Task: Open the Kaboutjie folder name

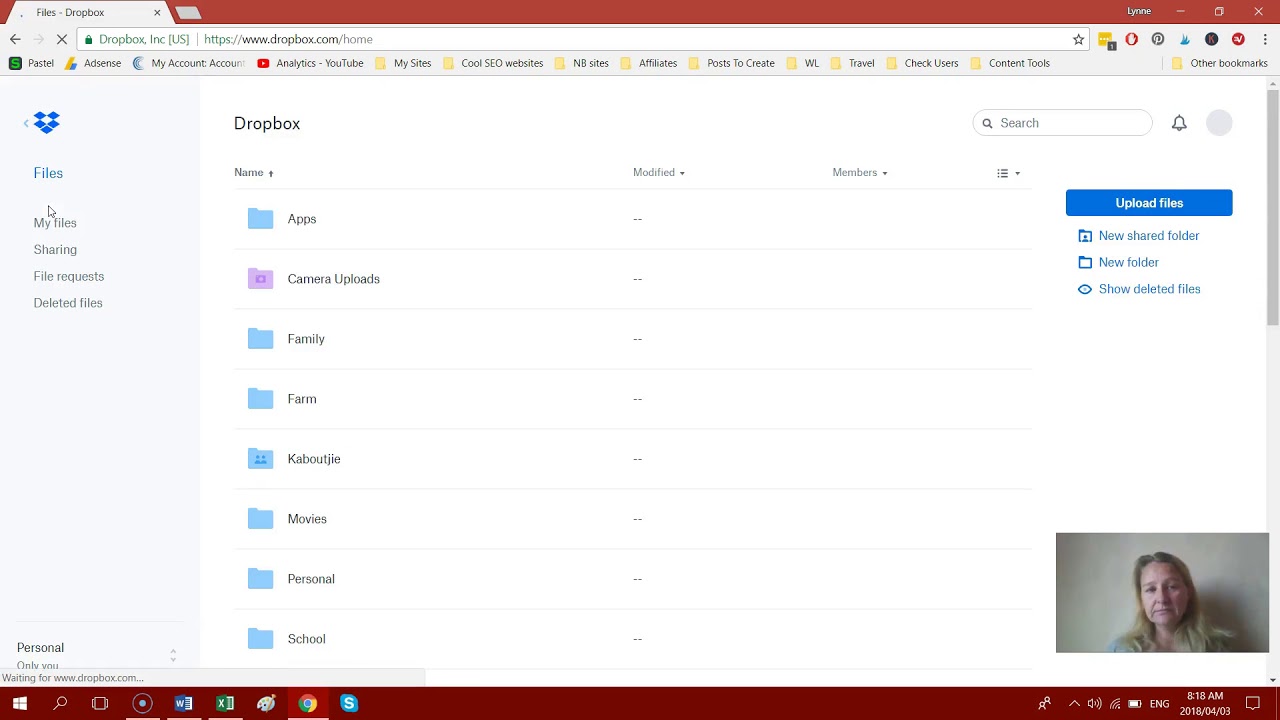Action: point(314,459)
